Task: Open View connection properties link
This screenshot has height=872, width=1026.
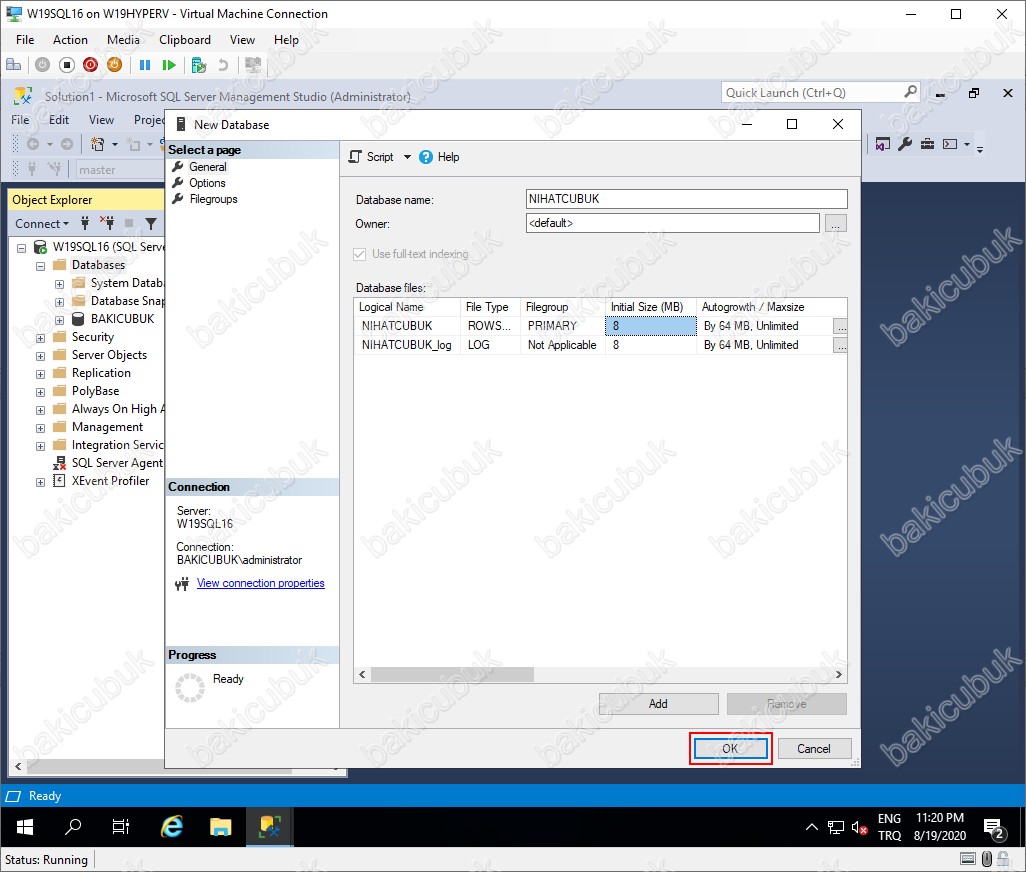Action: point(260,583)
